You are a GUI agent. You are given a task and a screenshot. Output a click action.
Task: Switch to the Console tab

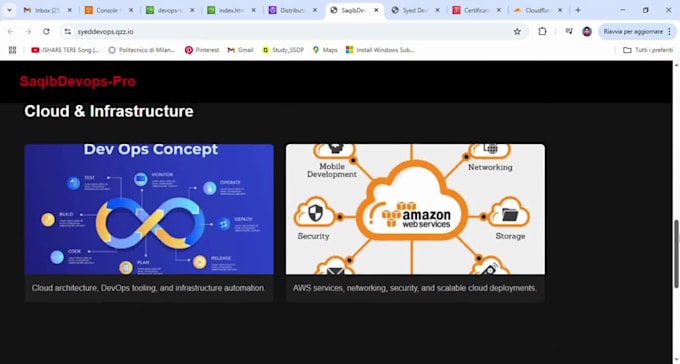(x=109, y=10)
